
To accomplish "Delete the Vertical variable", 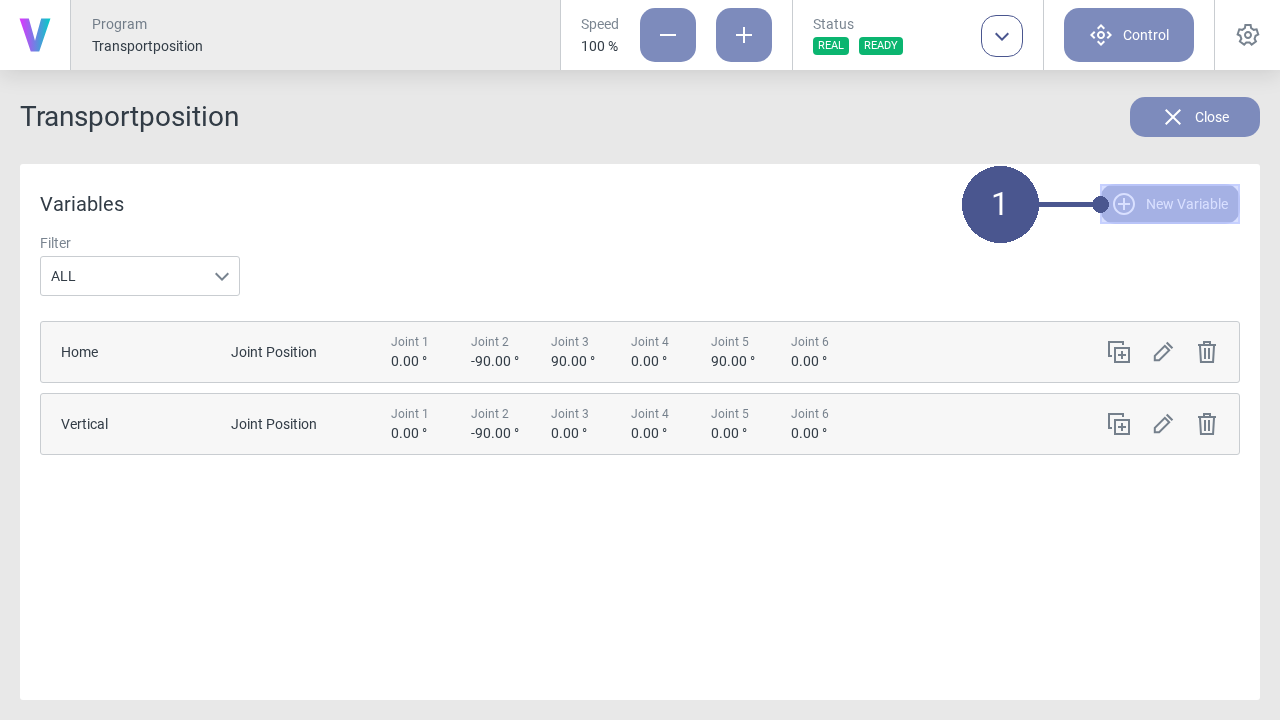I will point(1206,424).
